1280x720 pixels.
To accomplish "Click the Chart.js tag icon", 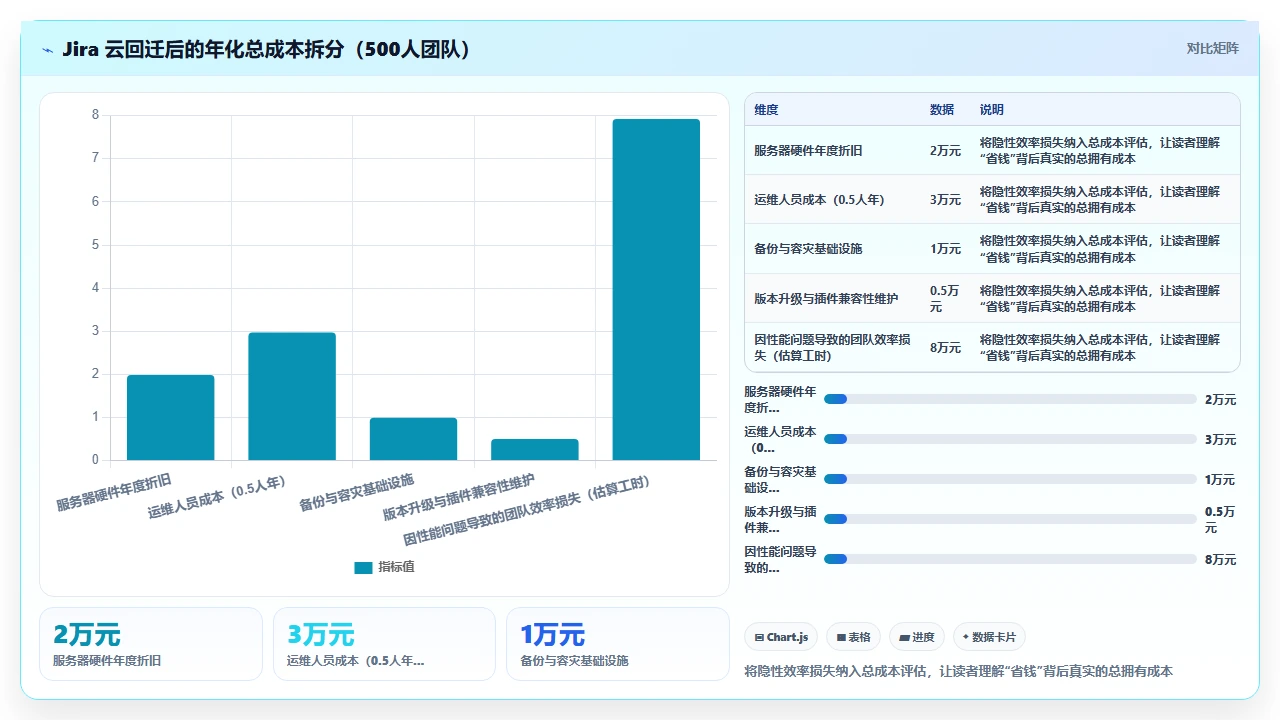I will (760, 637).
